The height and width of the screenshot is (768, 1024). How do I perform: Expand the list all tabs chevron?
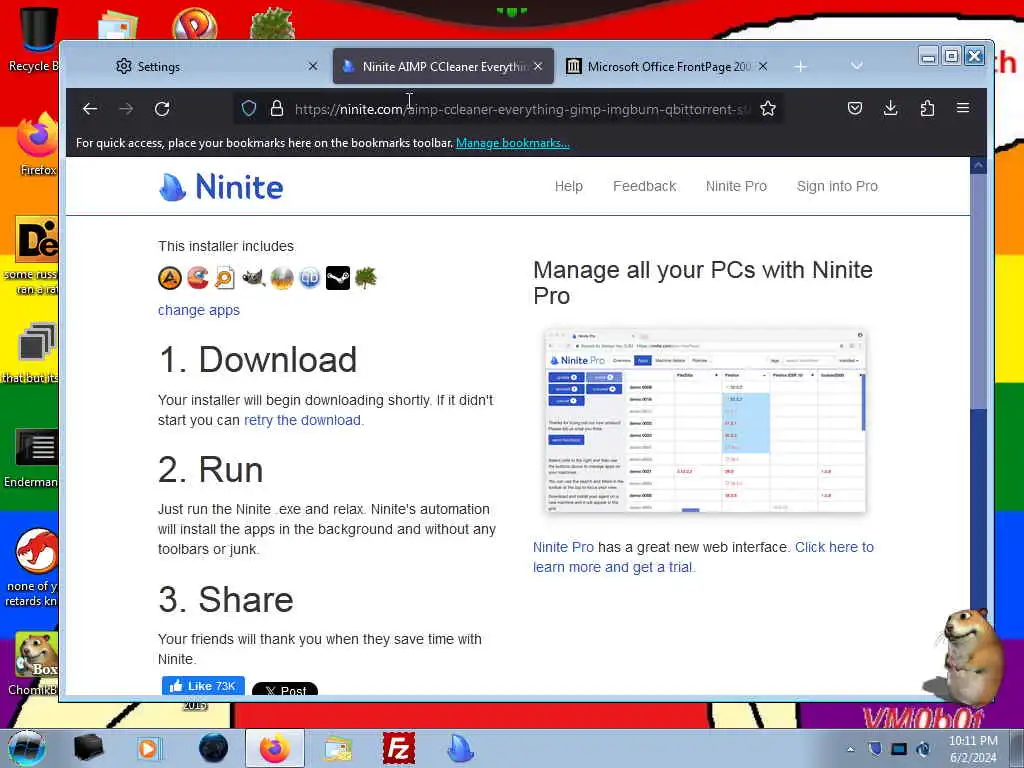click(x=857, y=66)
